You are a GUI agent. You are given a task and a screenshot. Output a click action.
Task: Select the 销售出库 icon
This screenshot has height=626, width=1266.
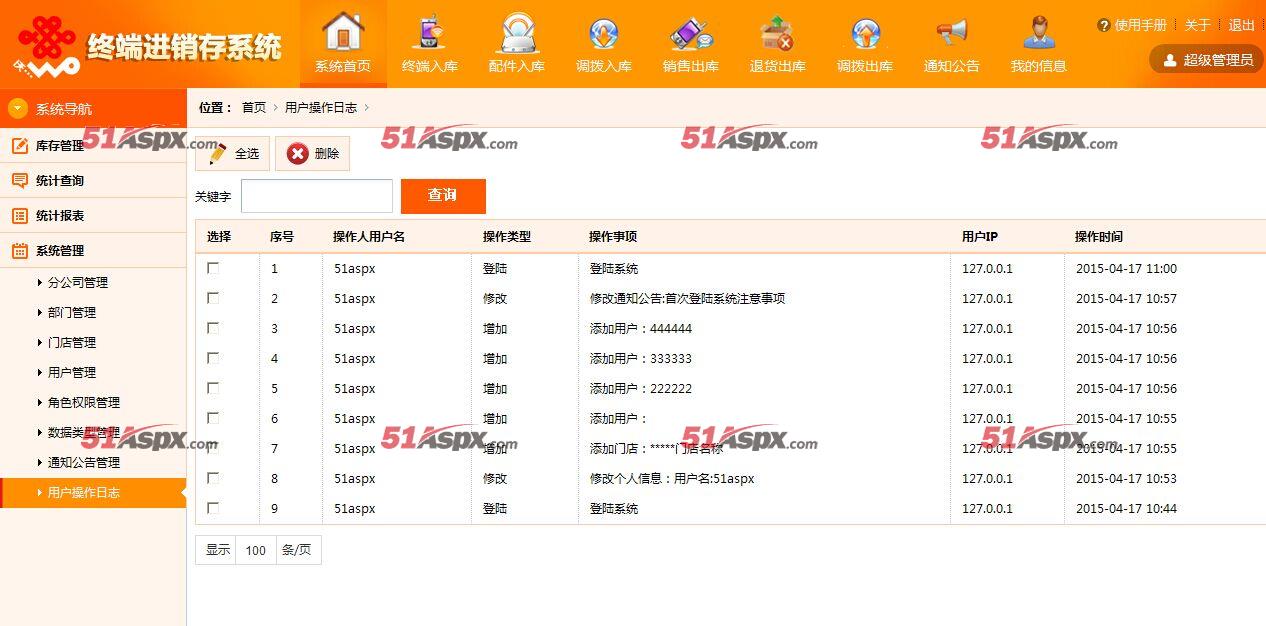click(690, 34)
